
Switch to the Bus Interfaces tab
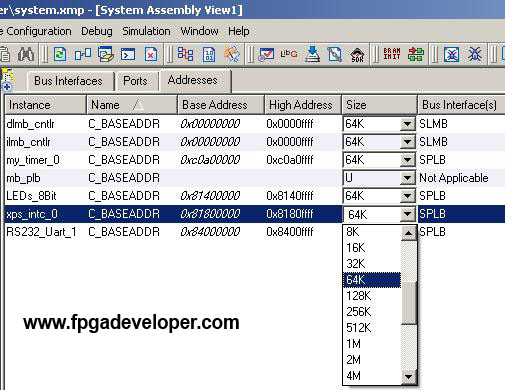[x=68, y=81]
